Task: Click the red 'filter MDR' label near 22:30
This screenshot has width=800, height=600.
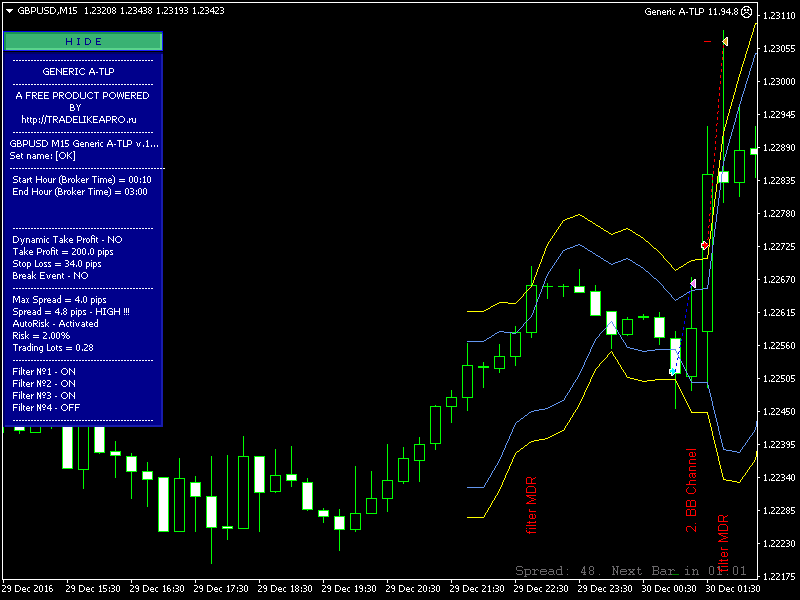Action: click(x=531, y=505)
